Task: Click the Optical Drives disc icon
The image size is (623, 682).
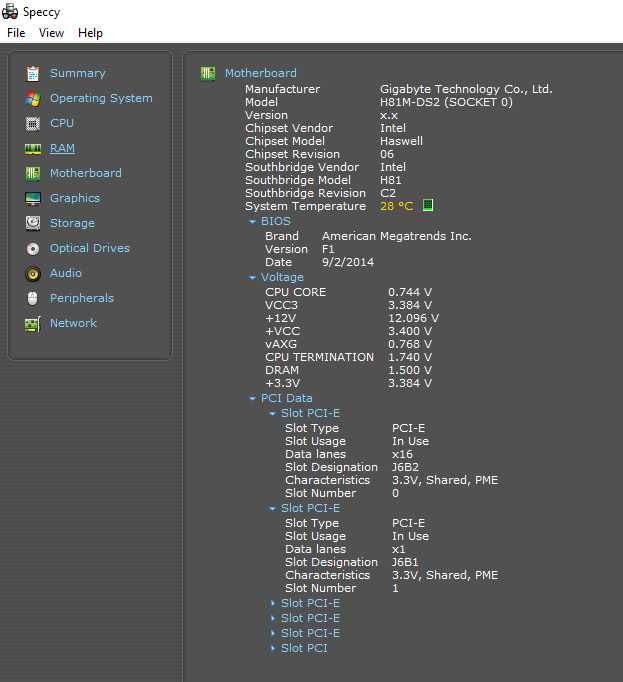Action: coord(33,249)
